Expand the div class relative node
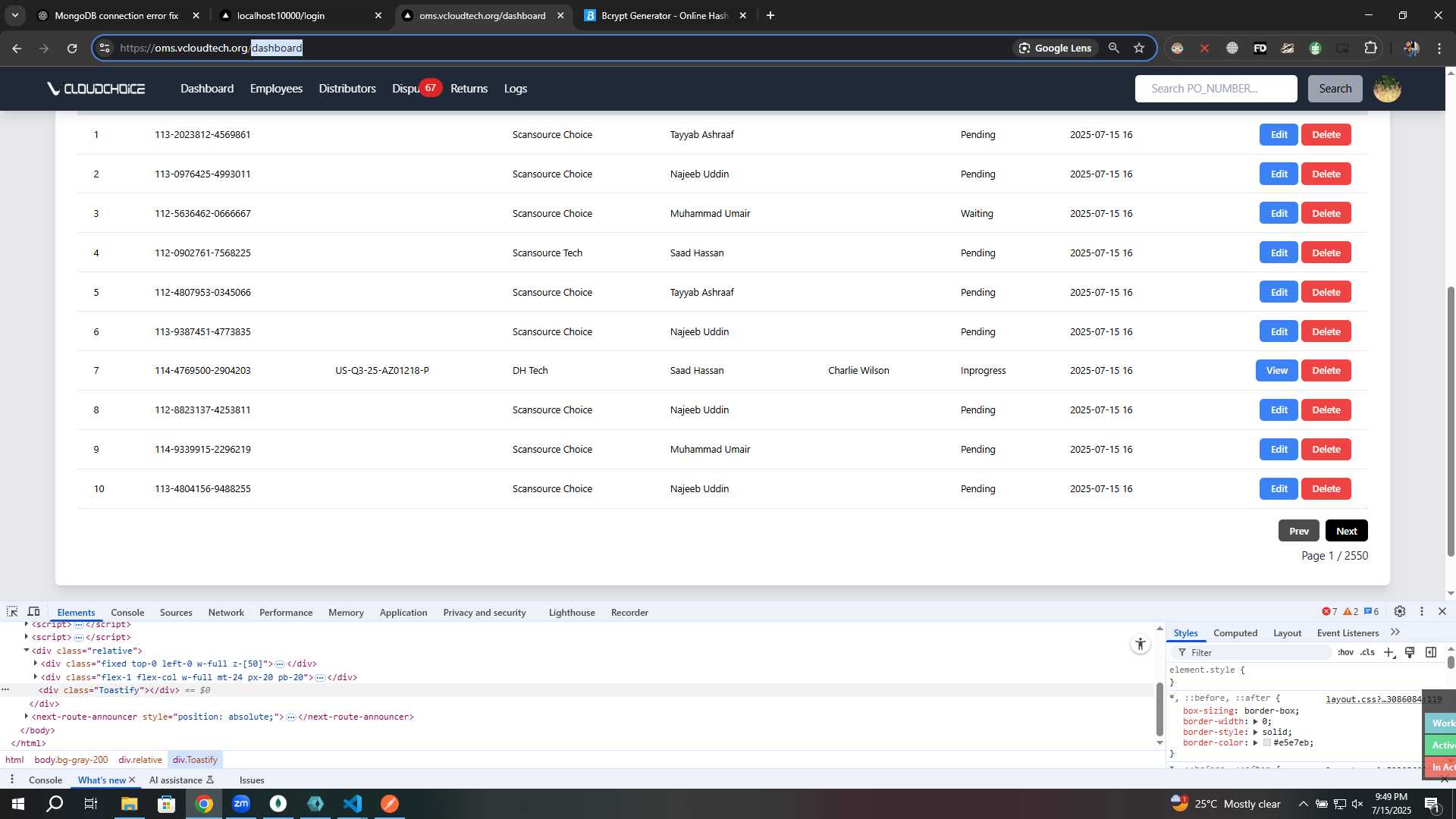 [27, 650]
